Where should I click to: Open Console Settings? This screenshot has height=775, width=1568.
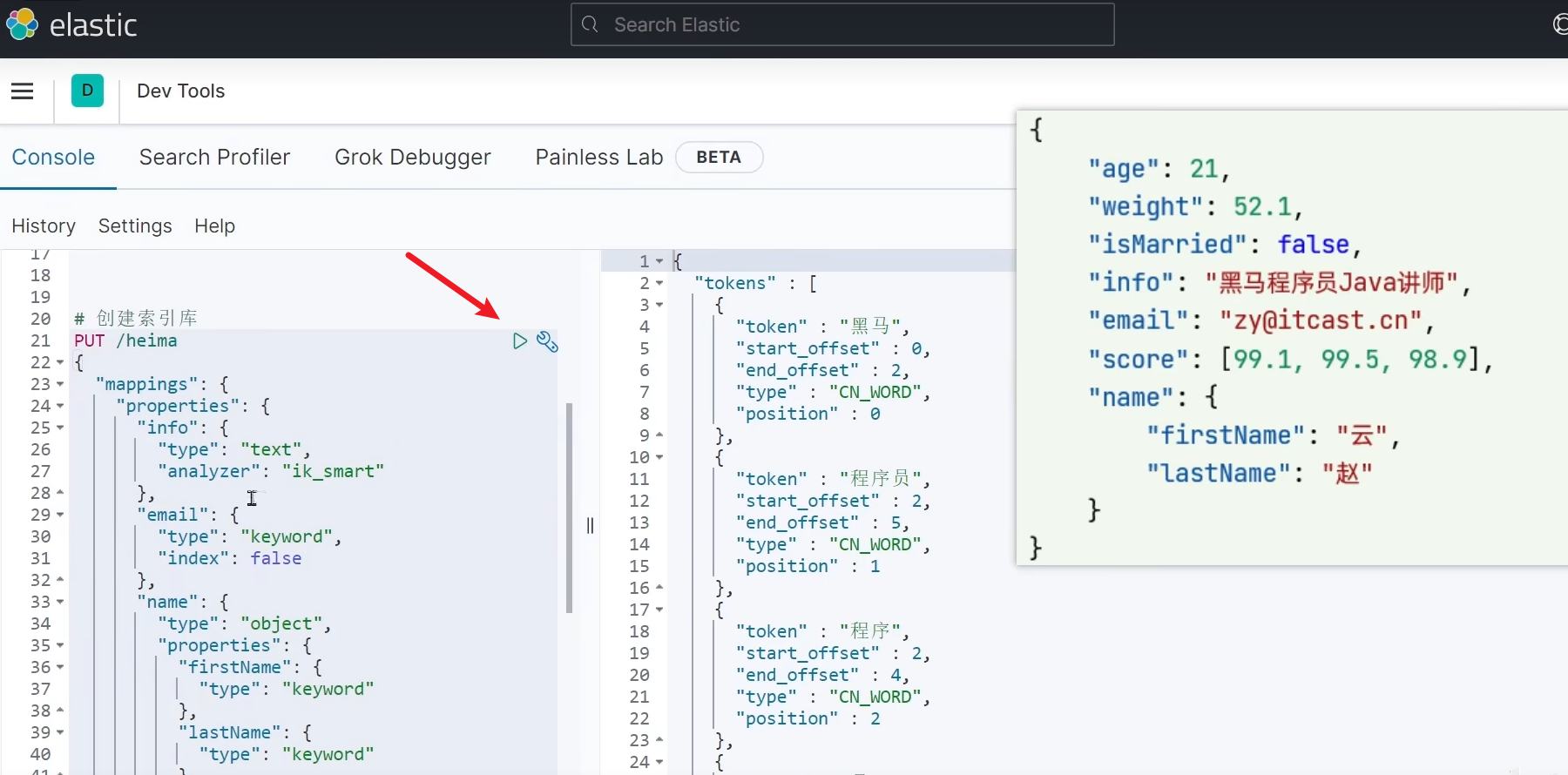[x=135, y=226]
